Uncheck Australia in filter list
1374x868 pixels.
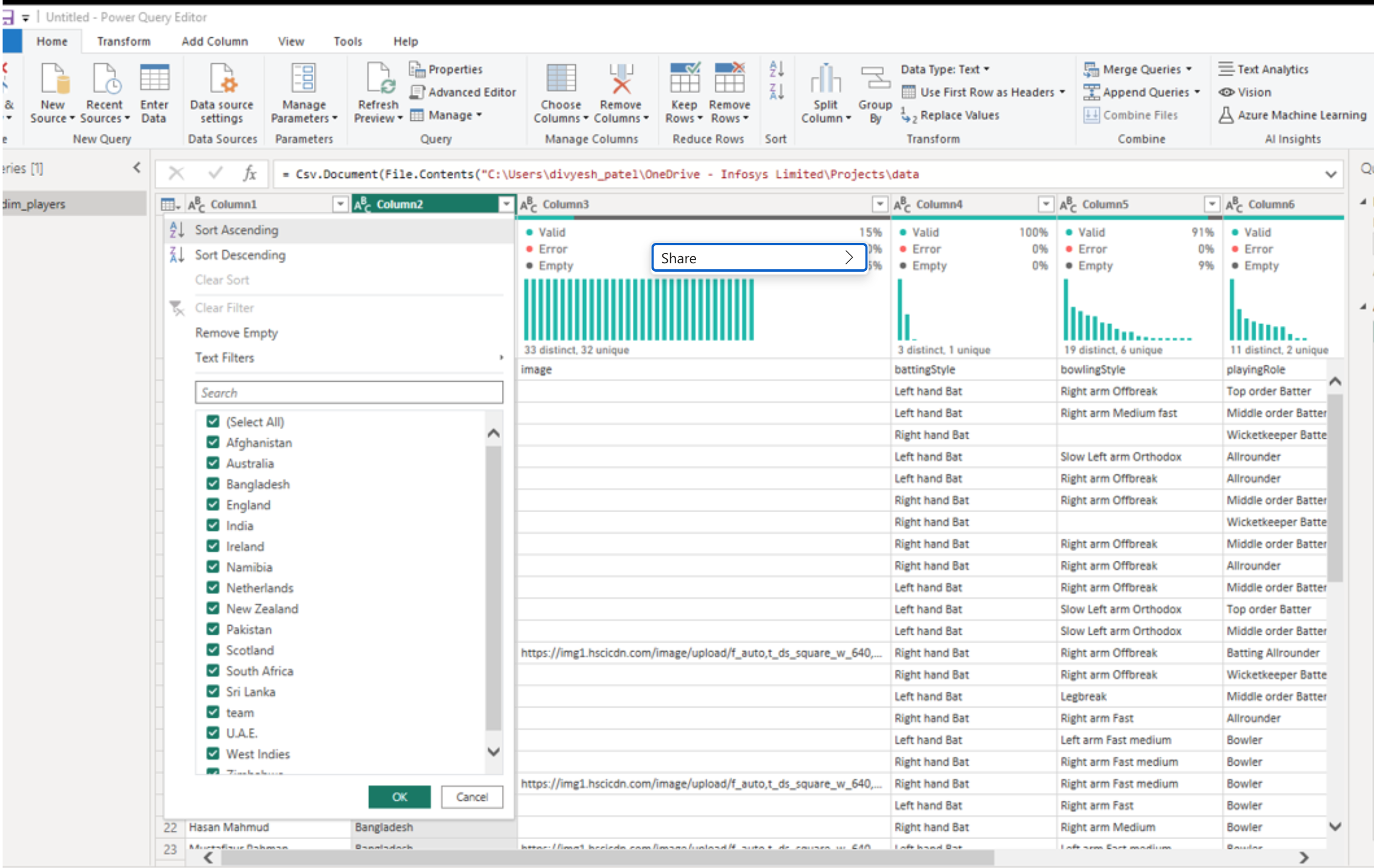click(x=213, y=463)
